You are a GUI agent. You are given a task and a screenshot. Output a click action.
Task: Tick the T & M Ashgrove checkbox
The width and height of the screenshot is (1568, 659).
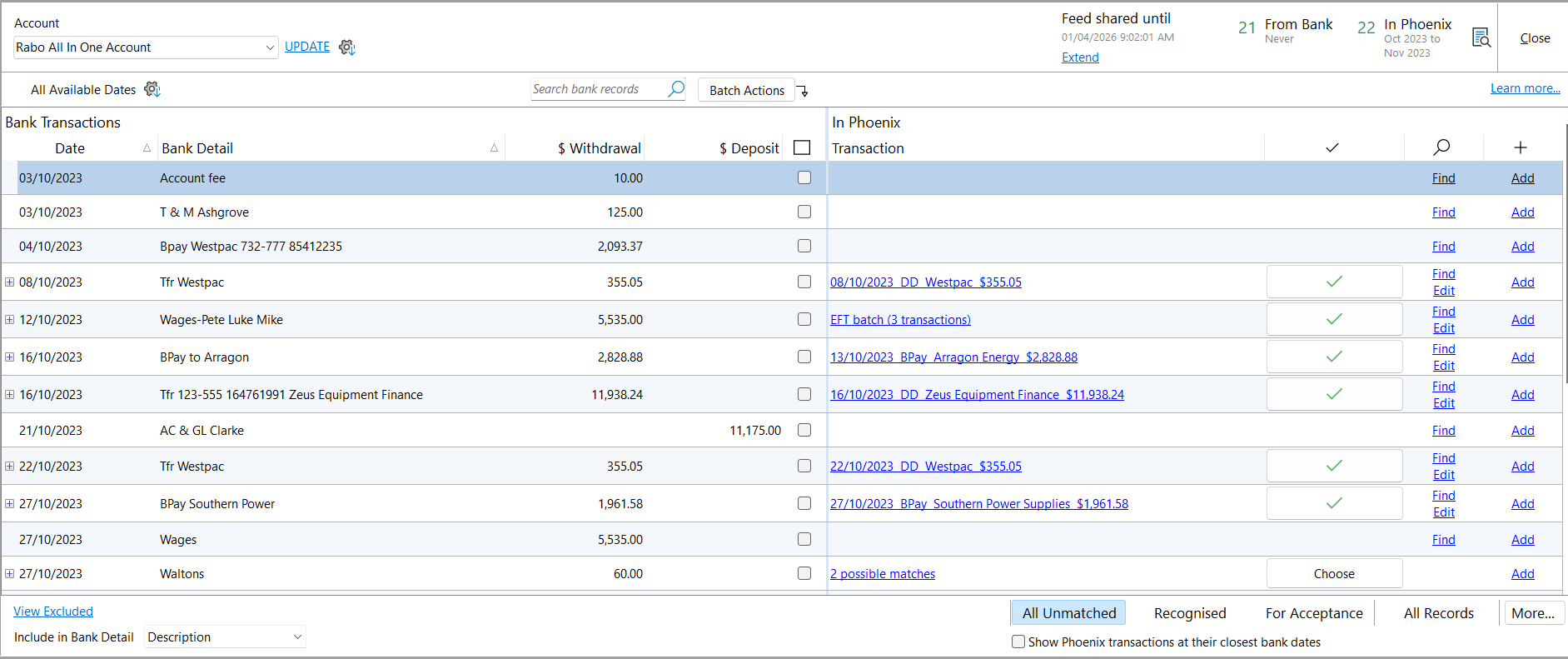[804, 212]
